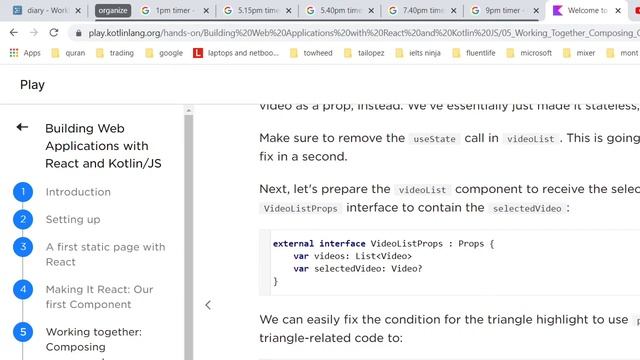The width and height of the screenshot is (640, 360).
Task: Open Working together: Composing step
Action: [x=93, y=339]
